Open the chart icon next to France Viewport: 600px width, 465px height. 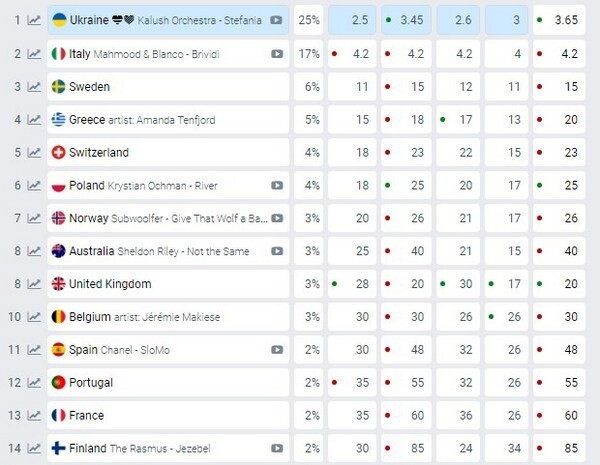click(x=34, y=416)
